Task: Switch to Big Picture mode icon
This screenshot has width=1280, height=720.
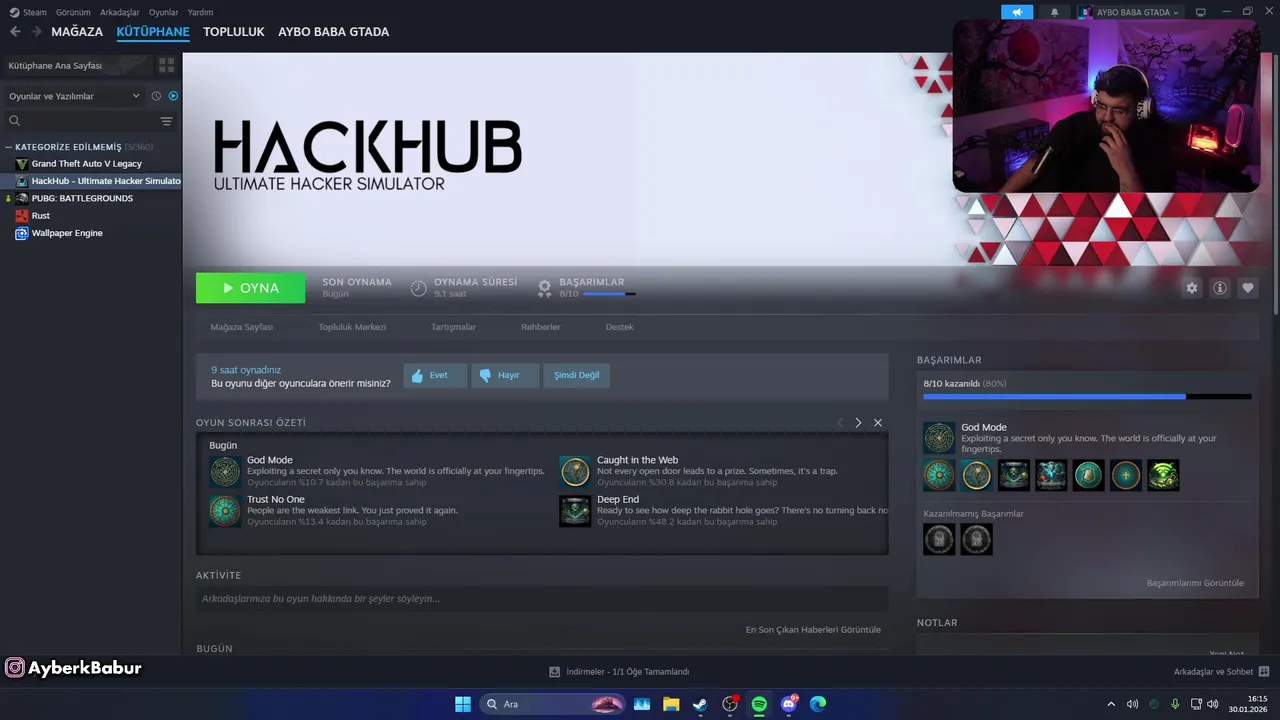Action: coord(1201,12)
